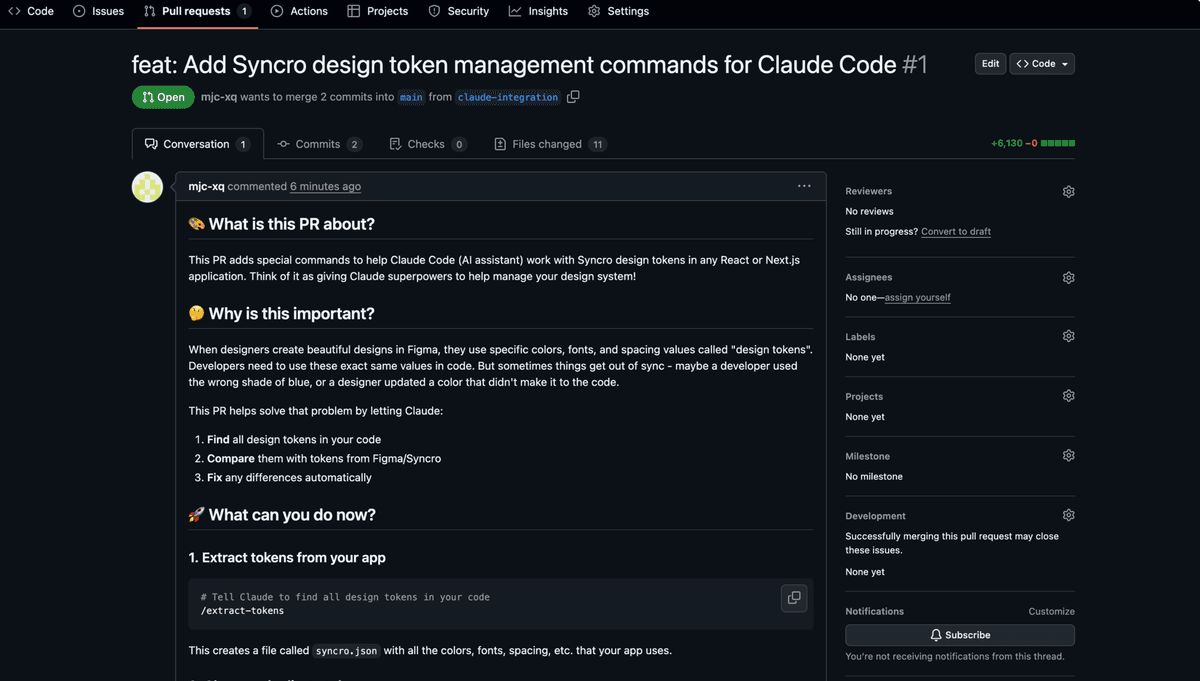Click the '/extract-tokens' command text
Viewport: 1200px width, 681px height.
[242, 610]
